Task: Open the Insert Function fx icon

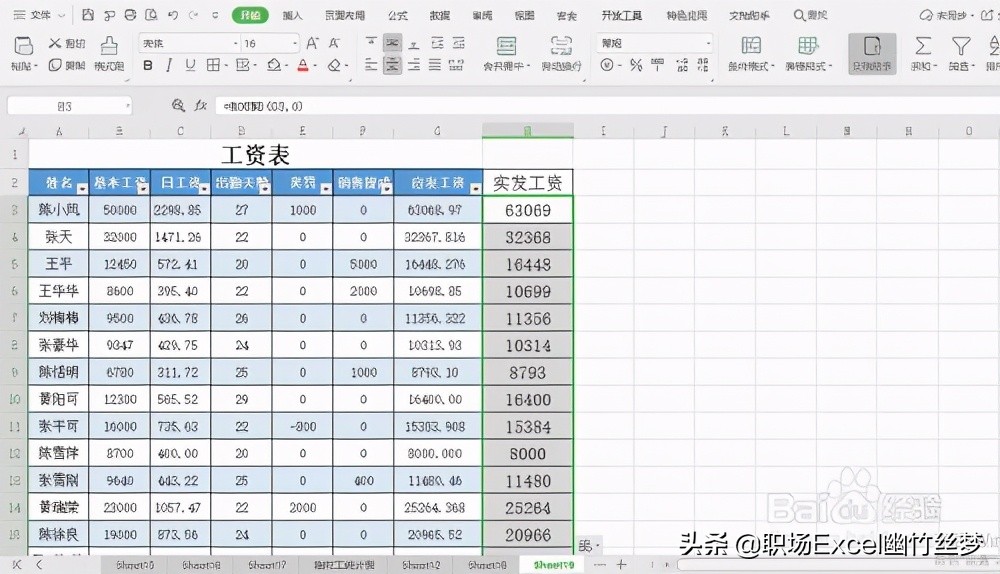Action: [201, 106]
